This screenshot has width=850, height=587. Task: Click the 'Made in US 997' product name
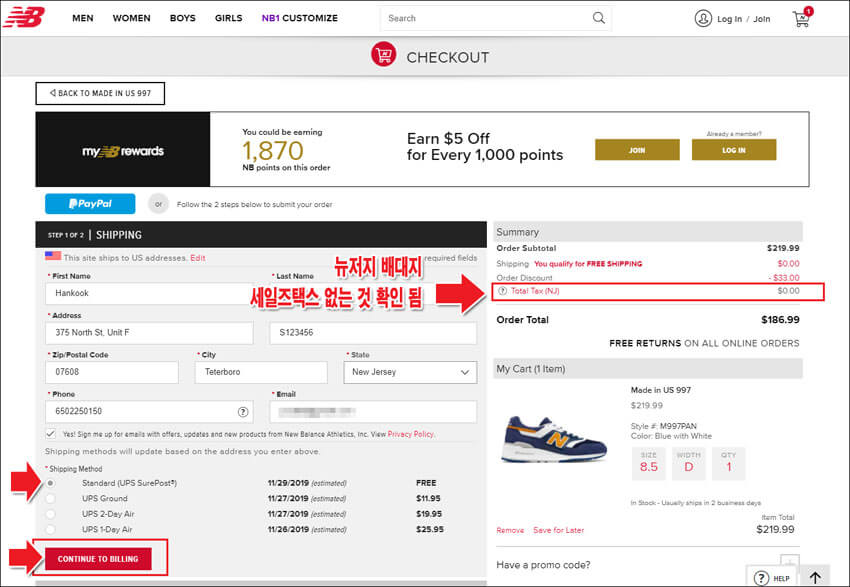(661, 390)
